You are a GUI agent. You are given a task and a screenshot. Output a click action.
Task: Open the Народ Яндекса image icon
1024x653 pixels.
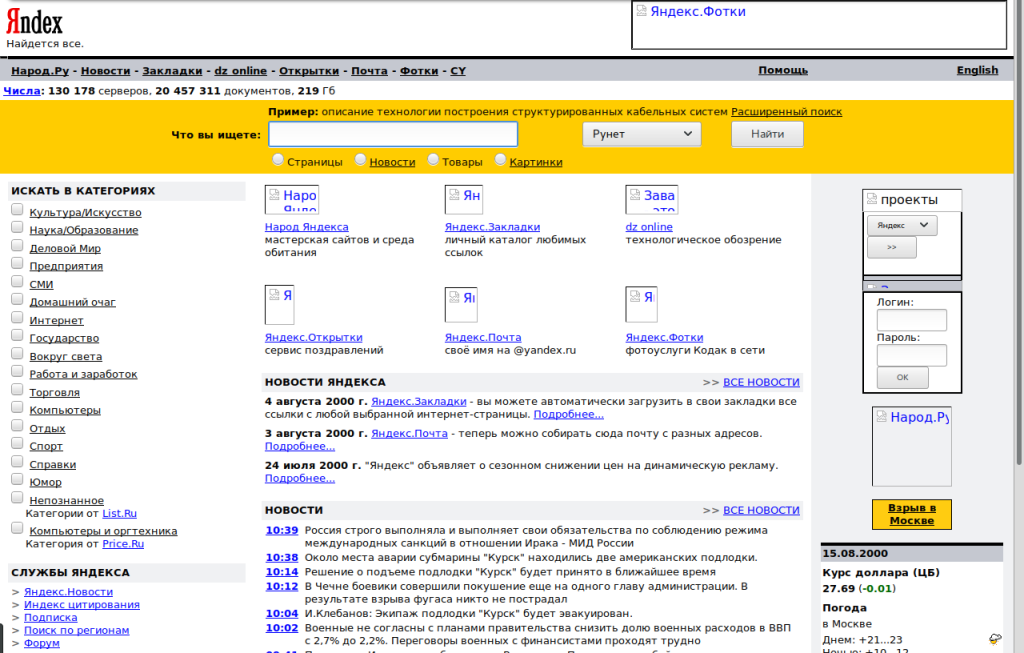tap(291, 199)
